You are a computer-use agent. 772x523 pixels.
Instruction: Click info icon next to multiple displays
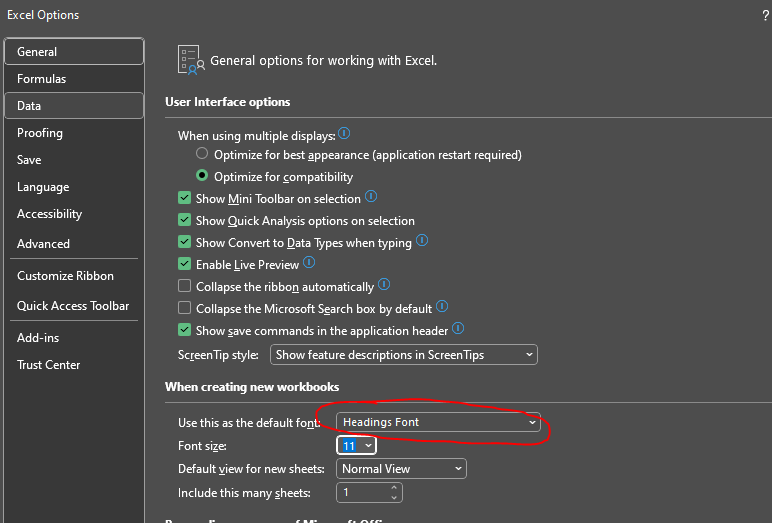pos(344,133)
